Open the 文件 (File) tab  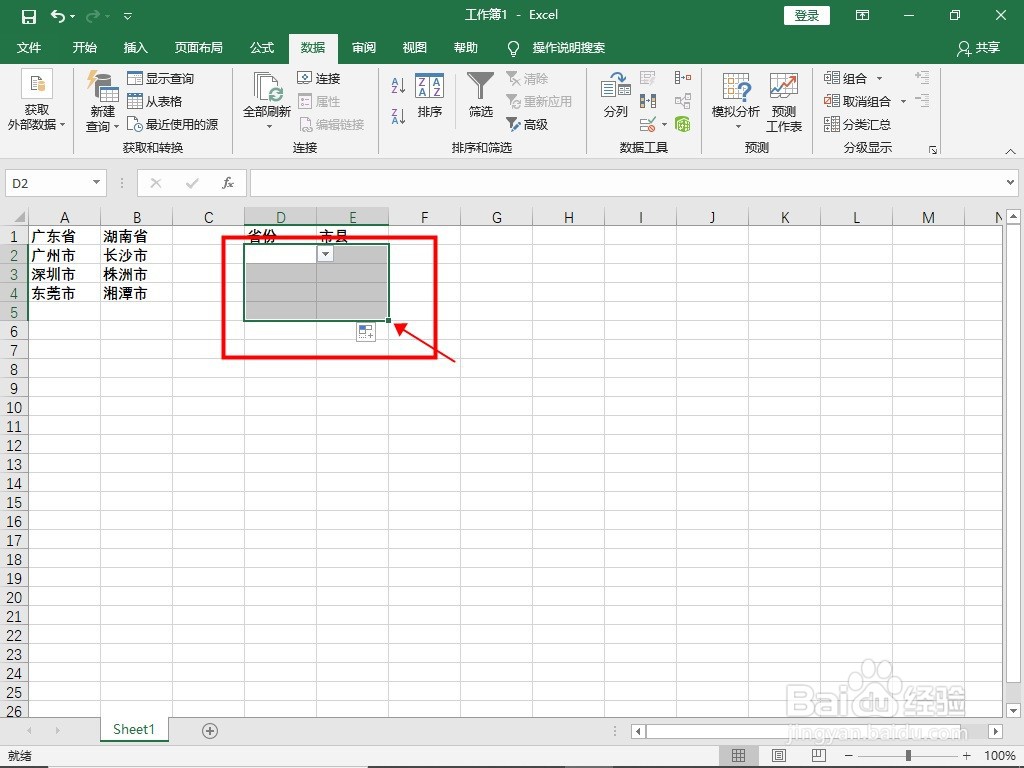point(29,48)
